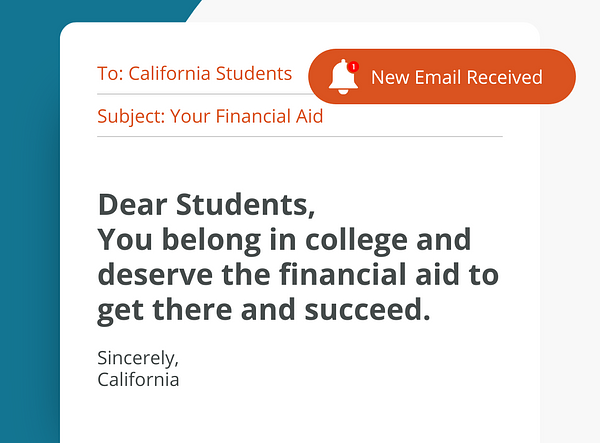600x443 pixels.
Task: Click the word aid in the bold message
Action: pyautogui.click(x=437, y=274)
